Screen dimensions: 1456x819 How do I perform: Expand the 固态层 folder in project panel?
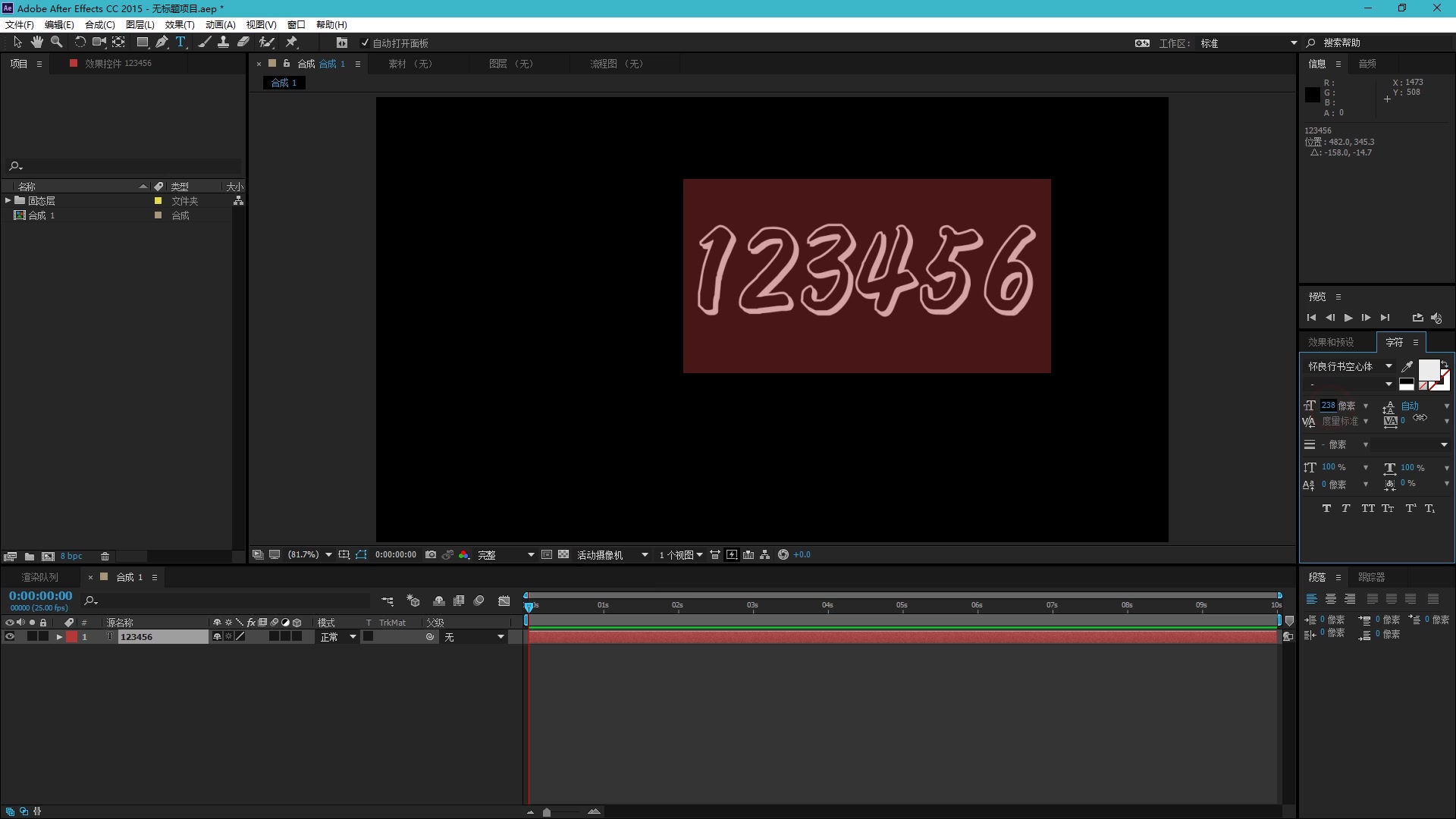(8, 201)
